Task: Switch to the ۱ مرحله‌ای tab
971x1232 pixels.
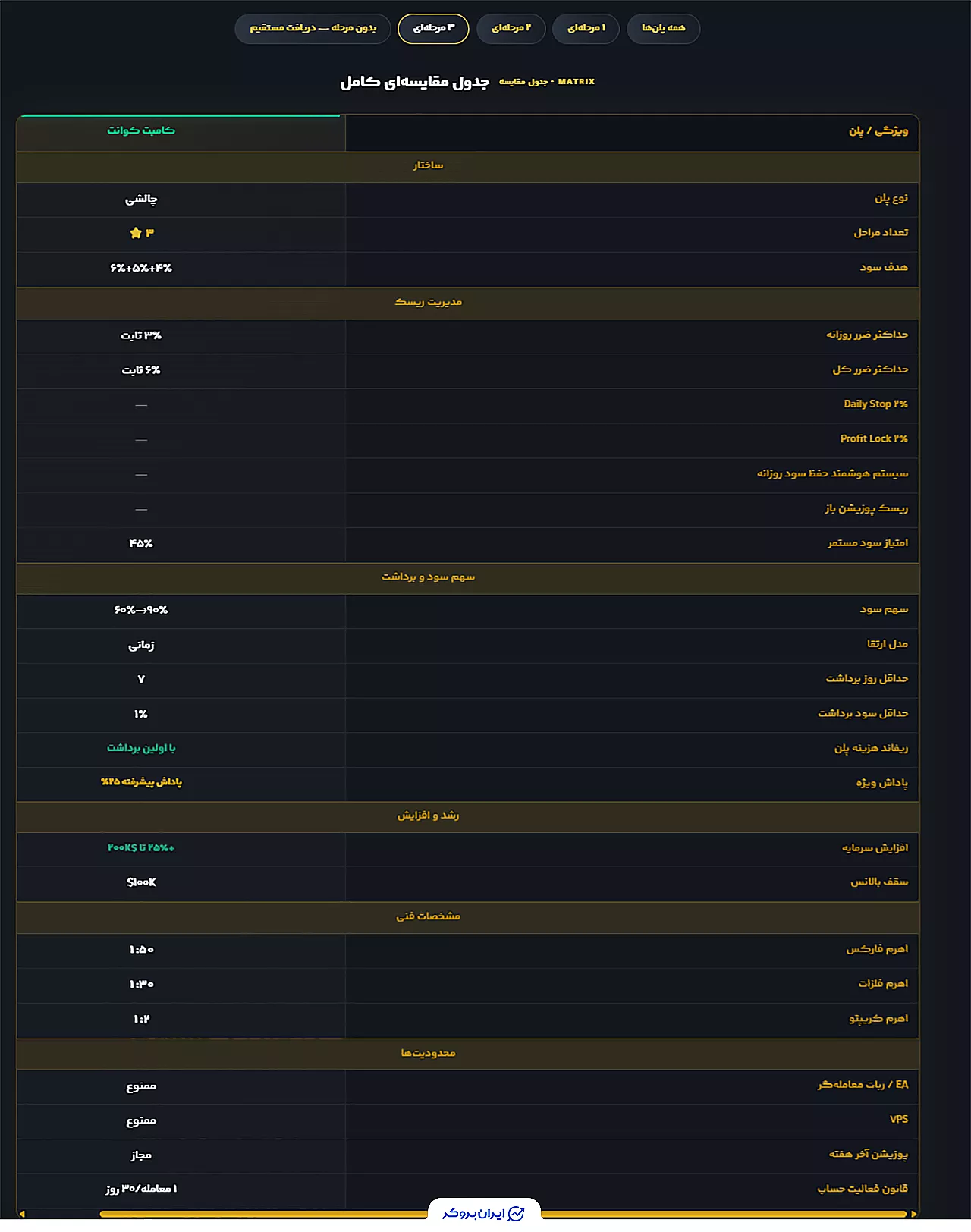Action: pos(586,28)
